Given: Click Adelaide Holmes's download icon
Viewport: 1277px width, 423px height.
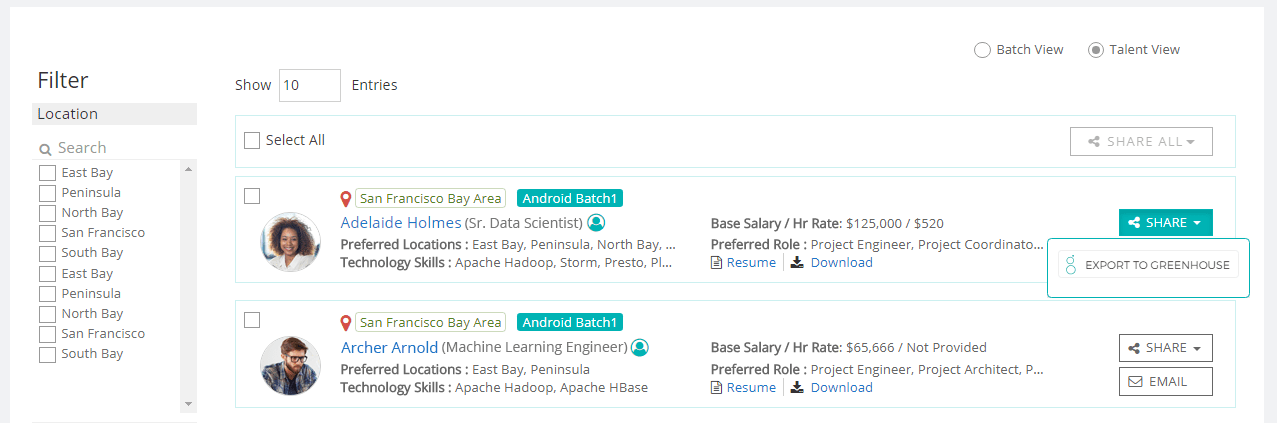Looking at the screenshot, I should pyautogui.click(x=797, y=263).
